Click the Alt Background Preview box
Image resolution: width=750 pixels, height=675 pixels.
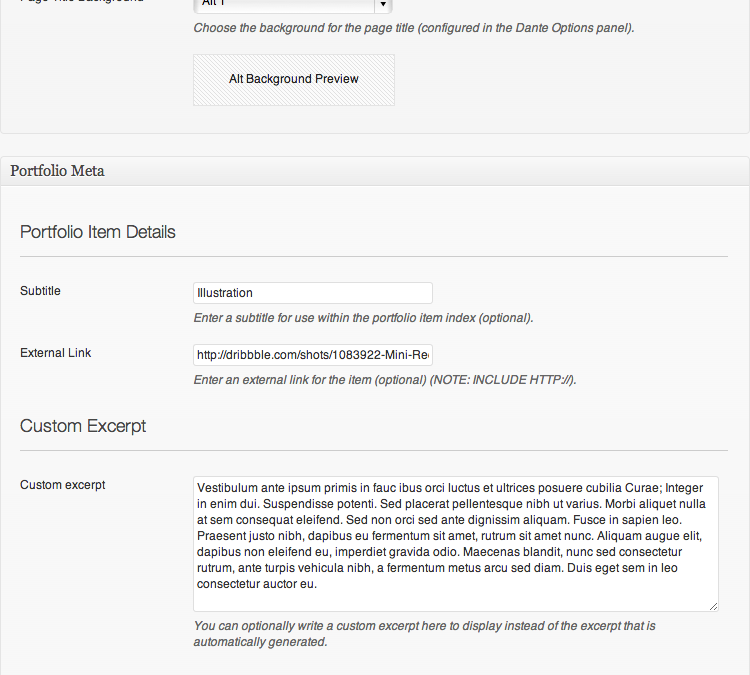tap(294, 80)
